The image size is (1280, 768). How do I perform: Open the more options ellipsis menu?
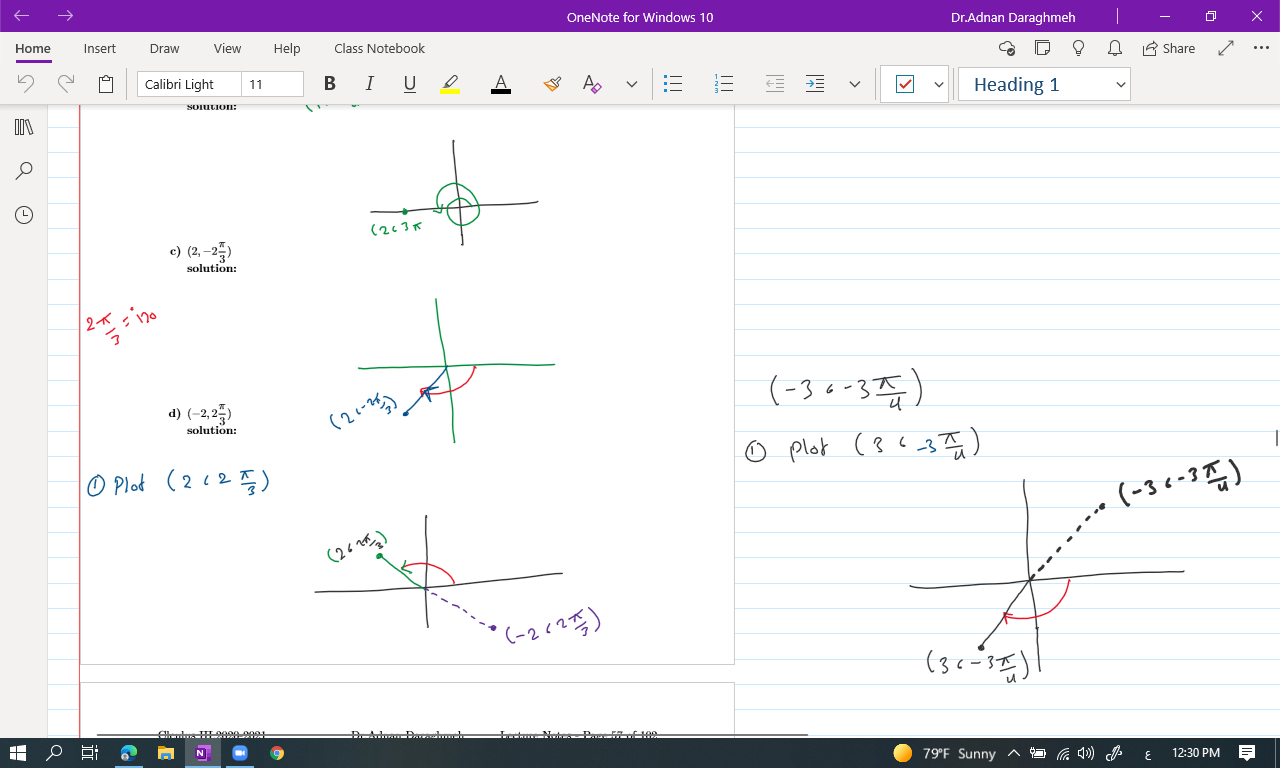click(x=1260, y=48)
